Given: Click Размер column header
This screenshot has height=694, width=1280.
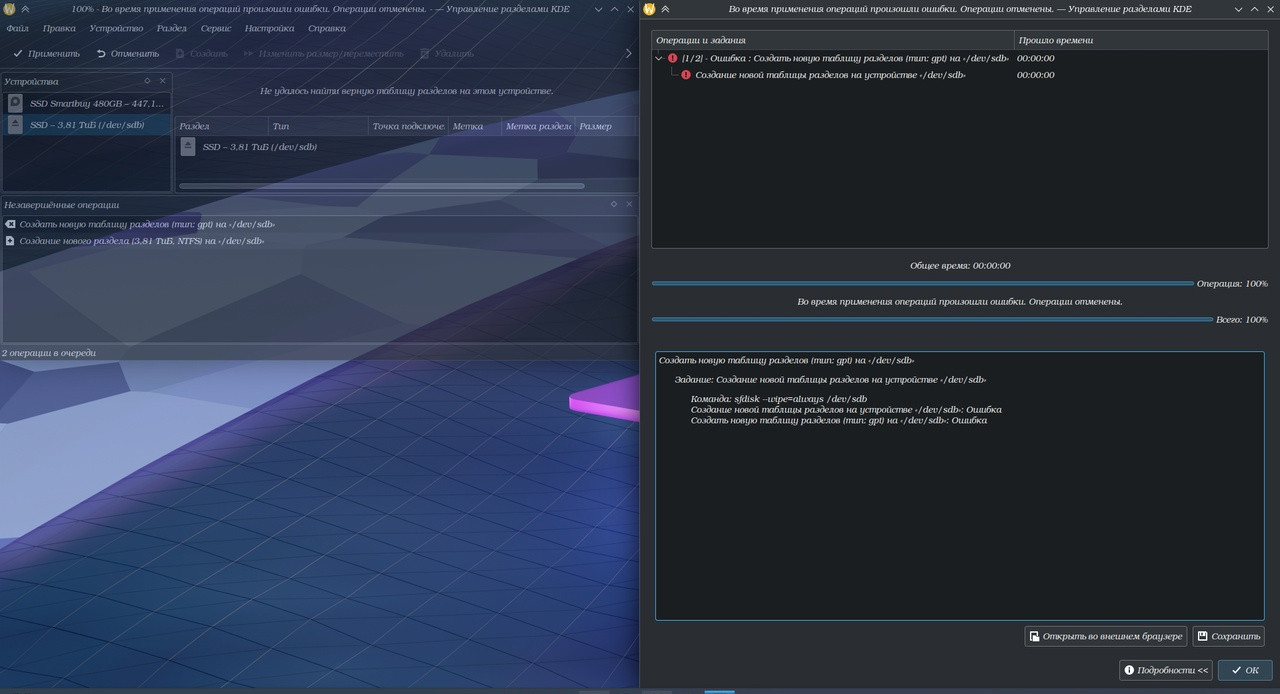Looking at the screenshot, I should (605, 126).
